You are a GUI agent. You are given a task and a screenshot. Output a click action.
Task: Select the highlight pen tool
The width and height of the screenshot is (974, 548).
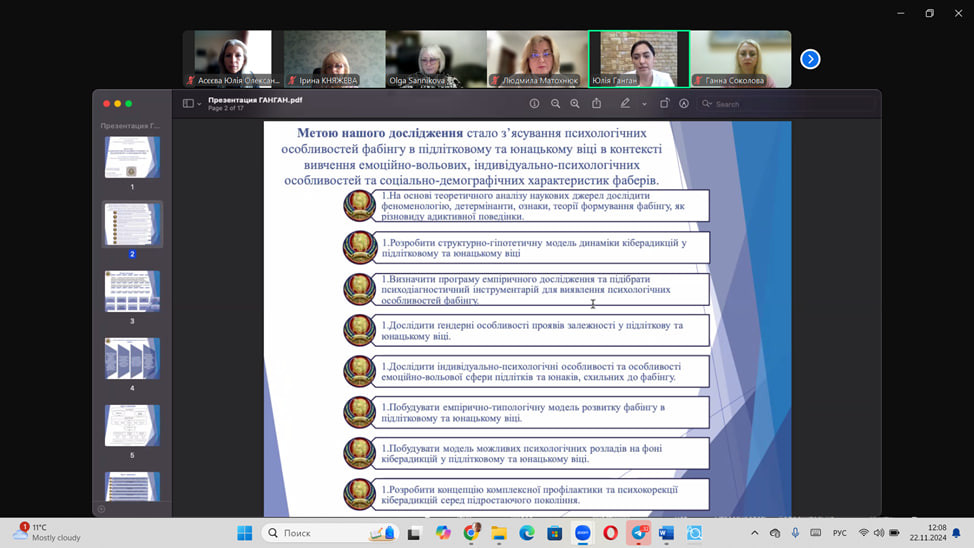click(x=625, y=103)
